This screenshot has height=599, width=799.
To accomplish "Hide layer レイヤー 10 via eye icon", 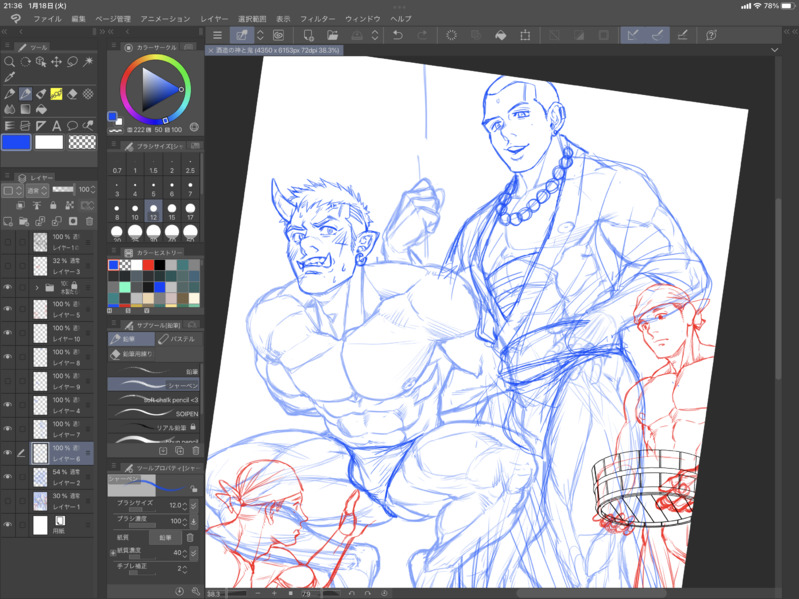I will point(8,333).
